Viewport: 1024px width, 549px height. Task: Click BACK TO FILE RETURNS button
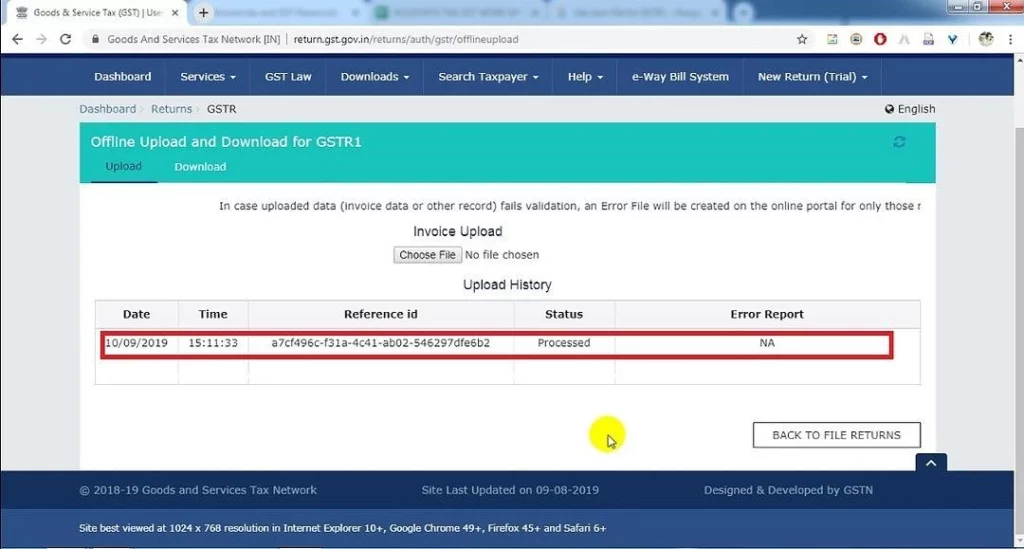pyautogui.click(x=836, y=435)
